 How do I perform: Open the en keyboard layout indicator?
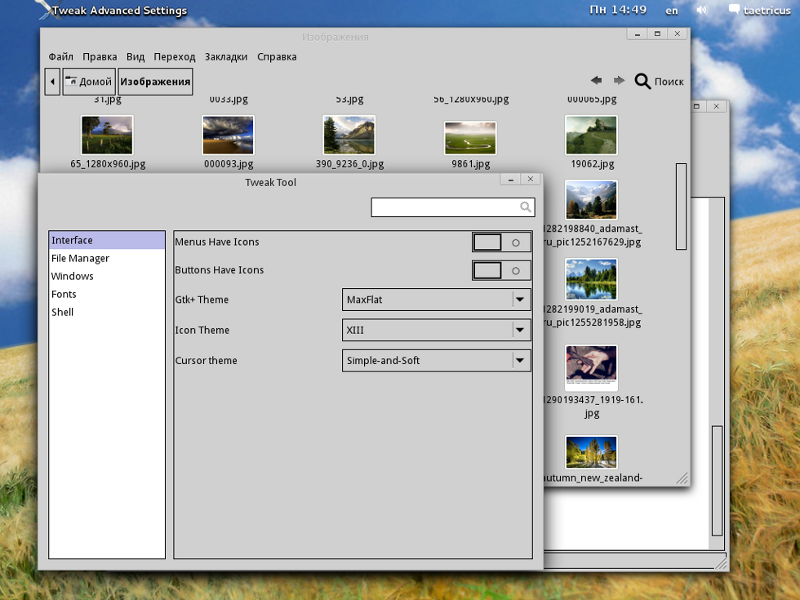[672, 10]
